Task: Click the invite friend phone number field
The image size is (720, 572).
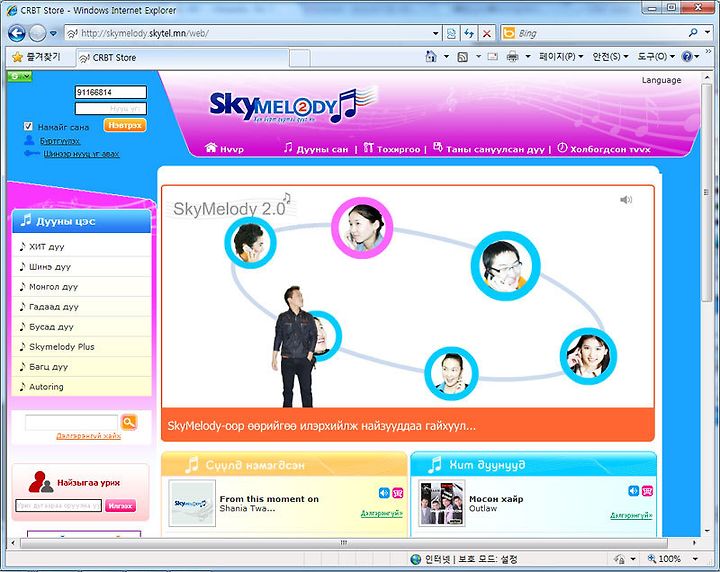Action: (58, 505)
